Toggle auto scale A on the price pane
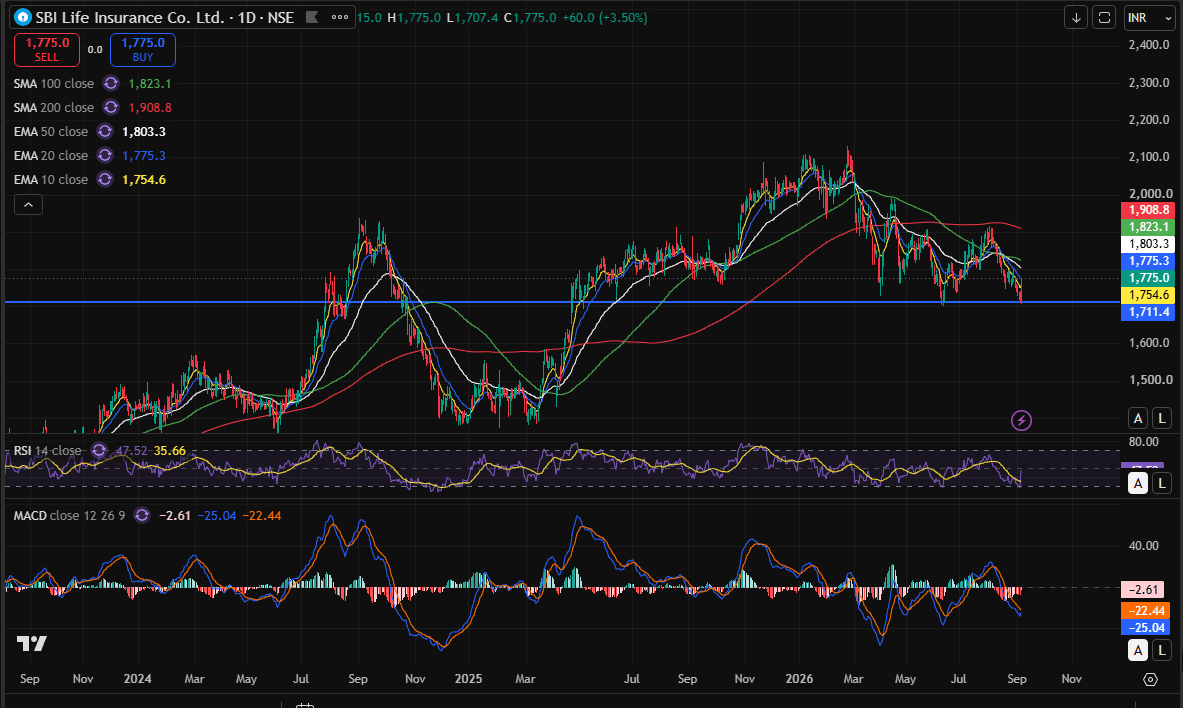Screen dimensions: 1183x708 (x=1138, y=417)
